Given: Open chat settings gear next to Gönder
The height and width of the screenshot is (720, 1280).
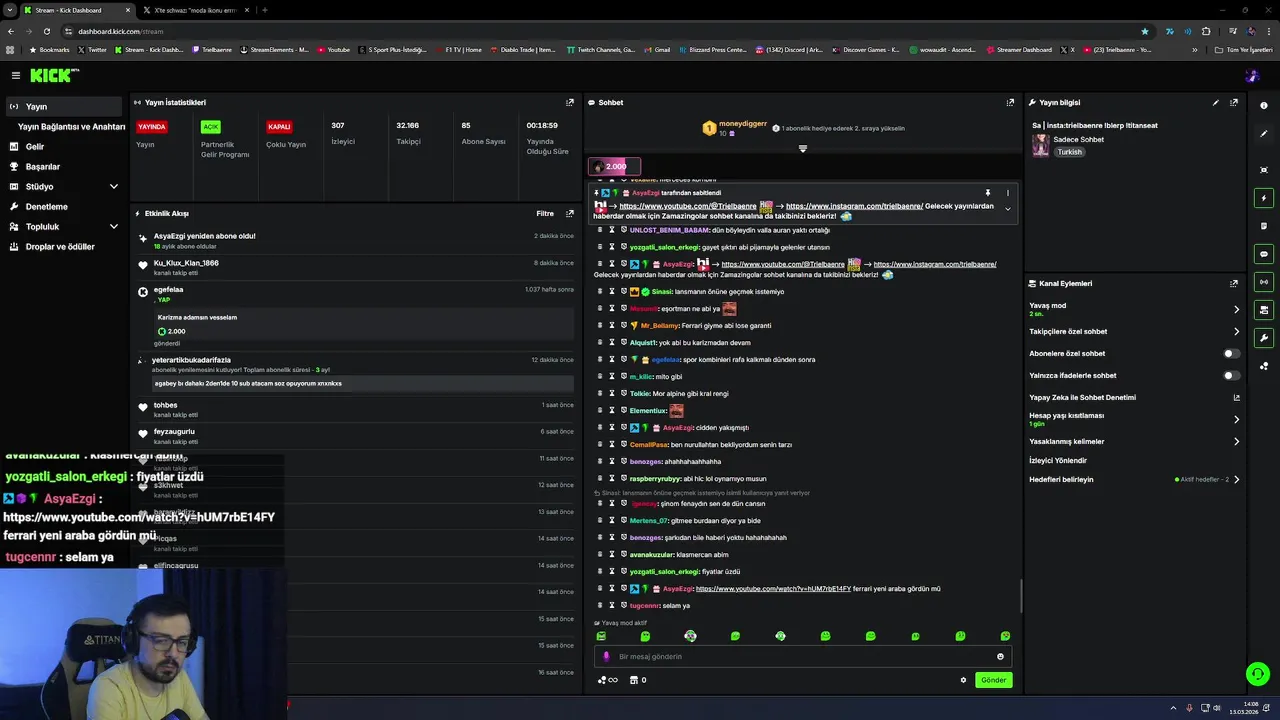Looking at the screenshot, I should pos(963,680).
